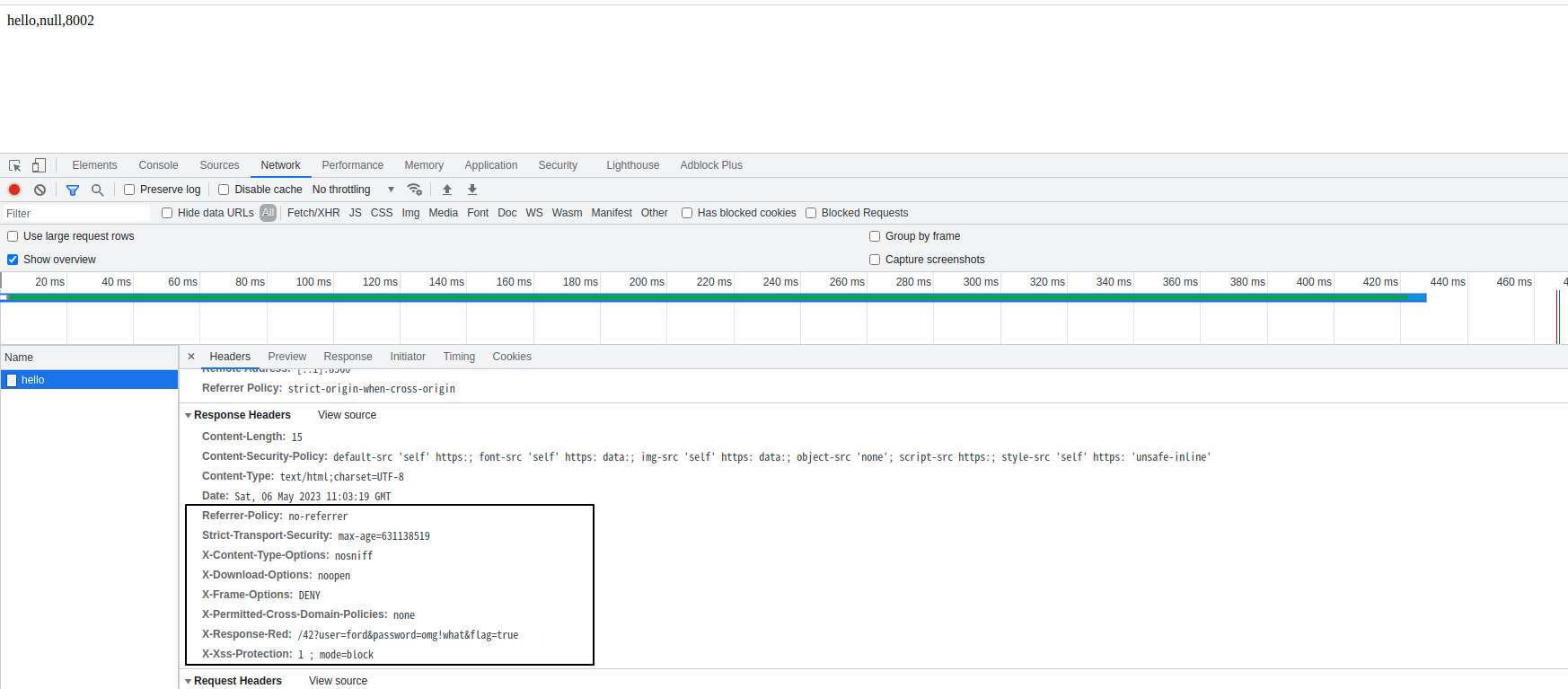Click View source for Request Headers

338,681
